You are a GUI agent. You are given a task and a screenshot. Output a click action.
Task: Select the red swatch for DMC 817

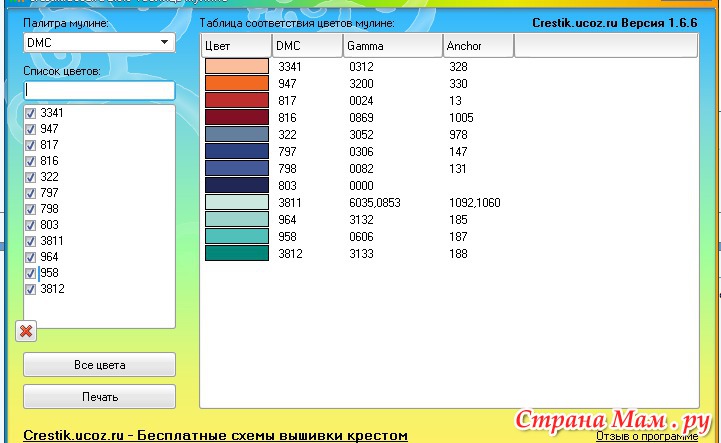click(x=237, y=100)
